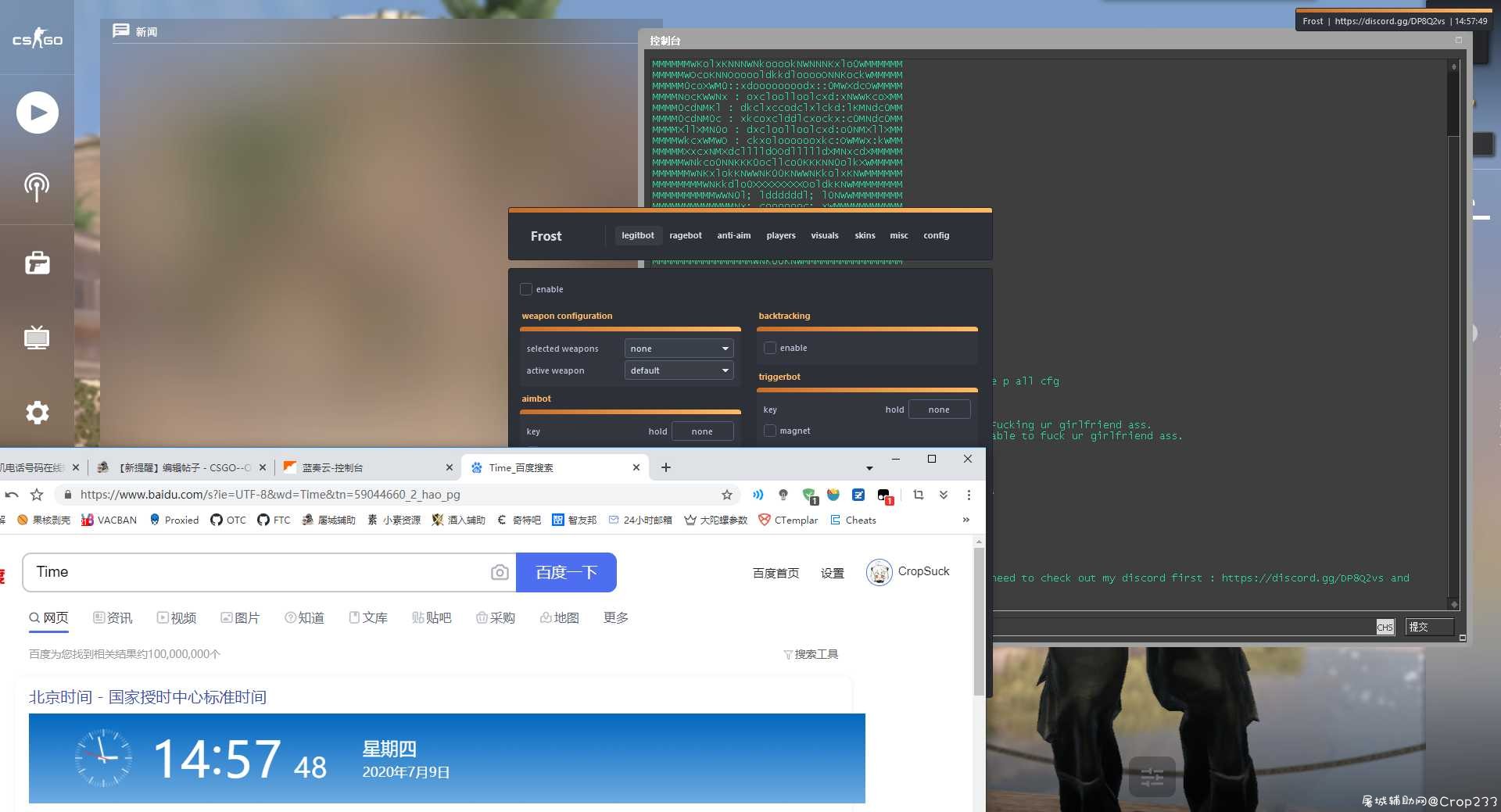Open the OTC GitHub bookmark
Viewport: 1501px width, 812px height.
tap(228, 520)
